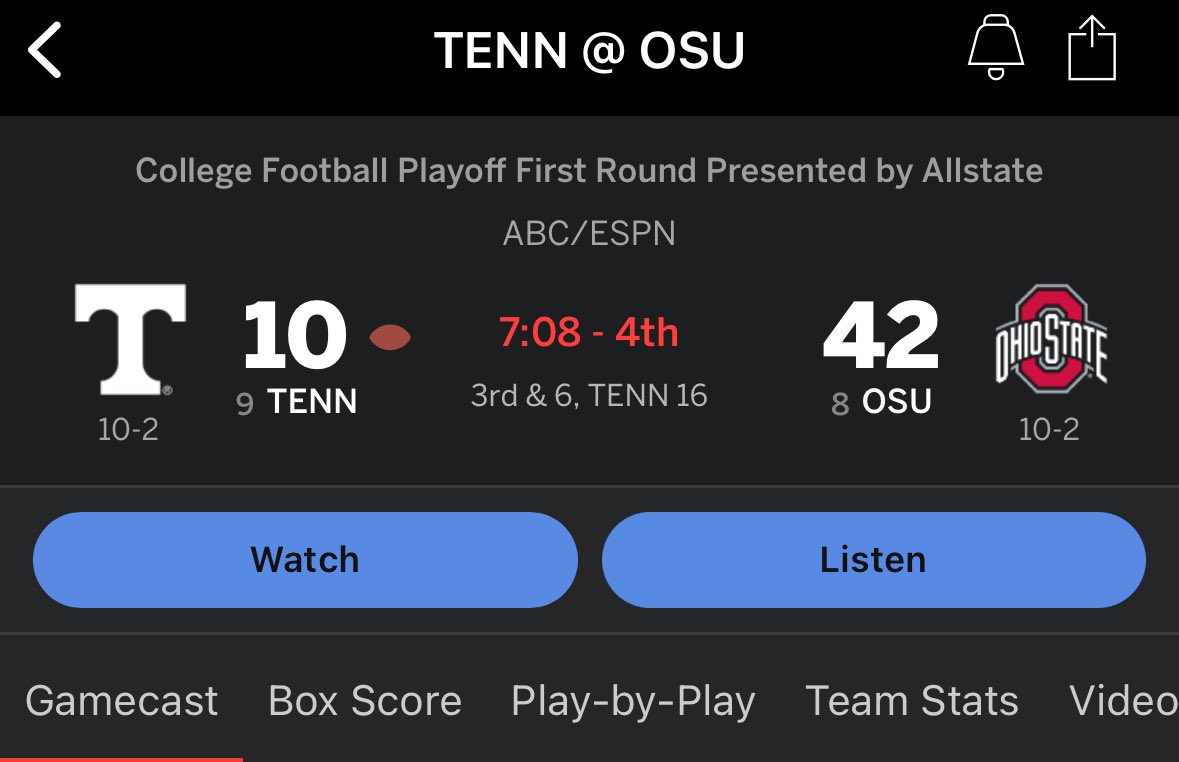Enable game alerts with bell icon
The height and width of the screenshot is (762, 1179).
(995, 49)
